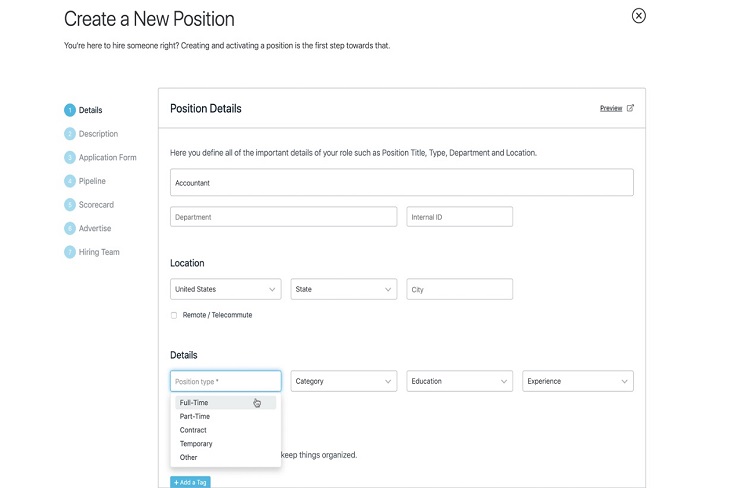Screen dimensions: 750x488
Task: Click the Internal ID input field
Action: click(x=460, y=217)
